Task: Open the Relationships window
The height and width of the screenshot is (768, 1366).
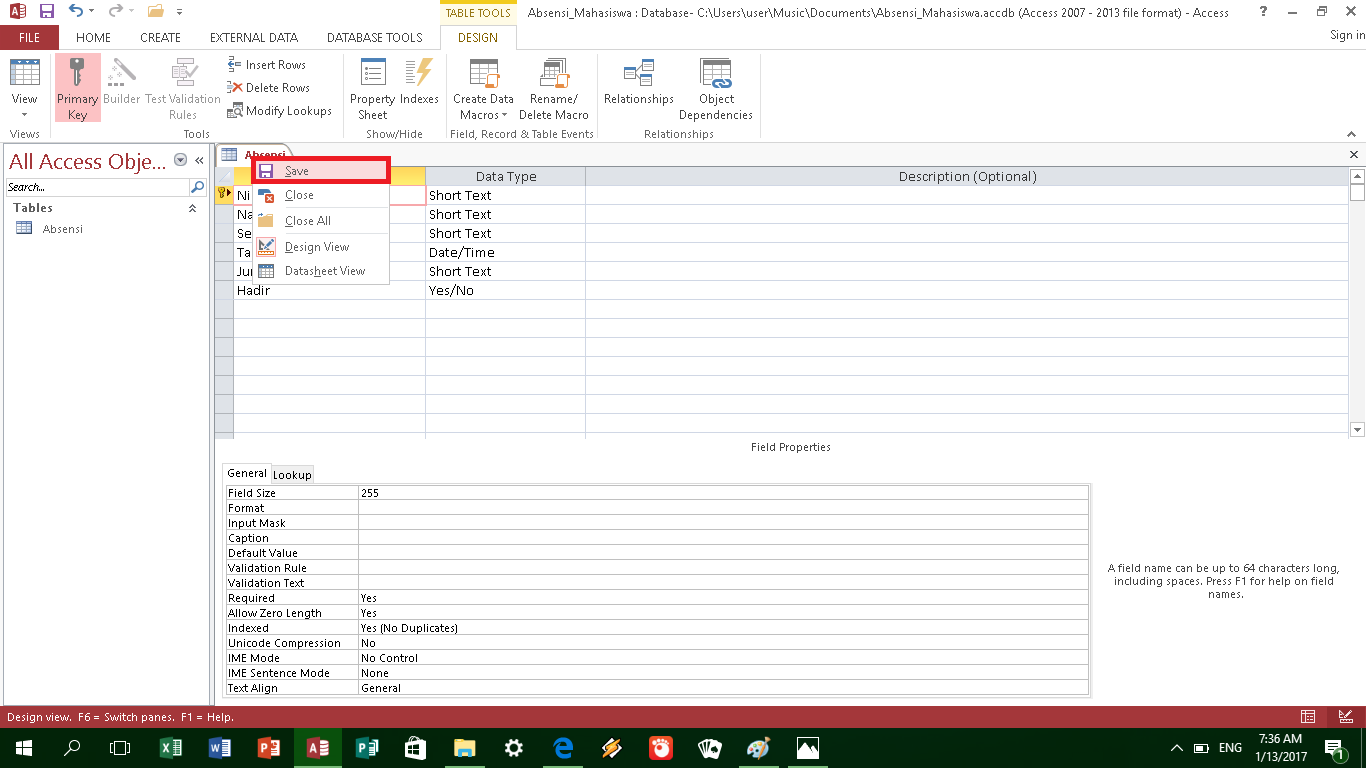Action: coord(639,82)
